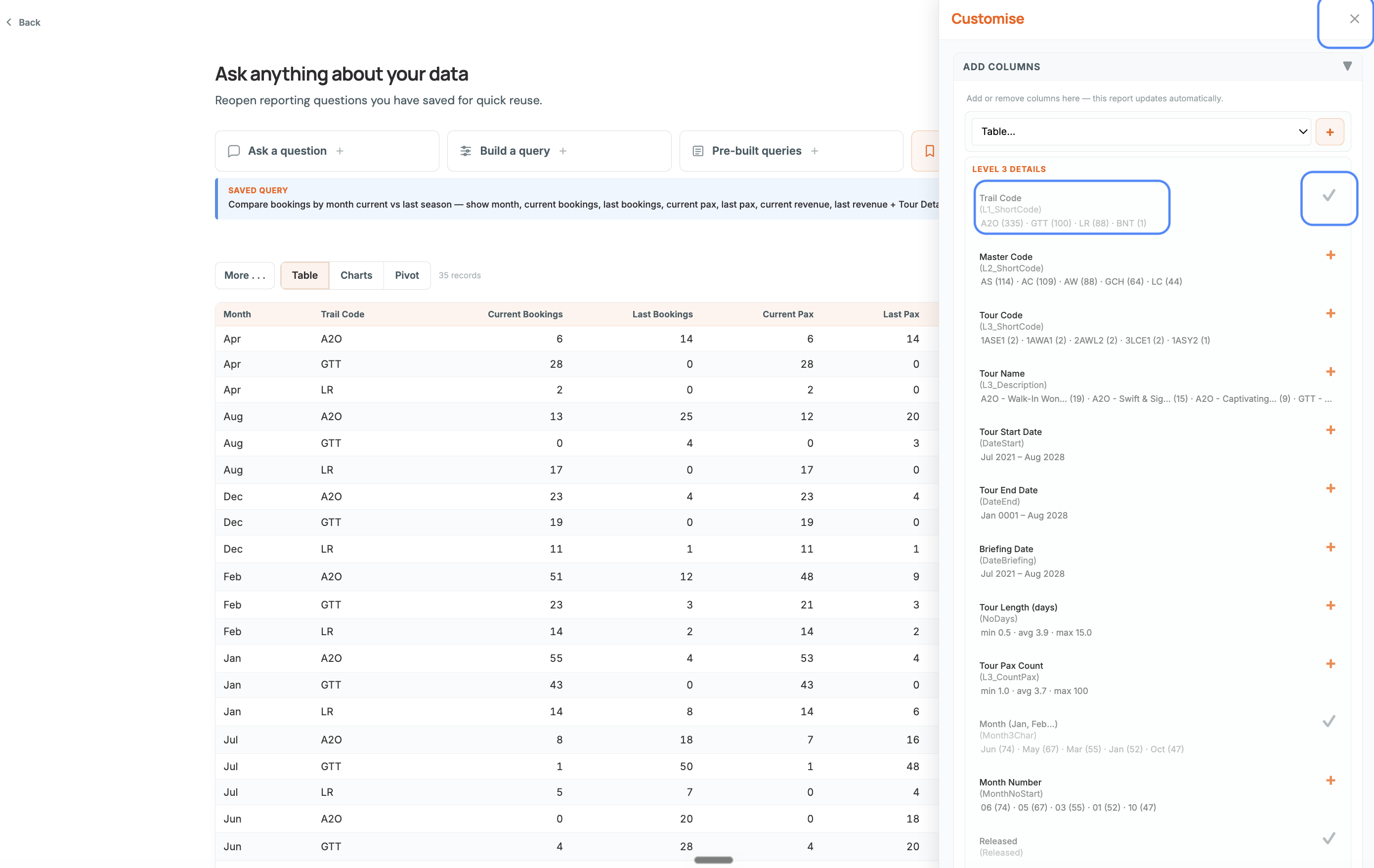Switch to the Charts tab
Viewport: 1374px width, 868px height.
pyautogui.click(x=356, y=276)
